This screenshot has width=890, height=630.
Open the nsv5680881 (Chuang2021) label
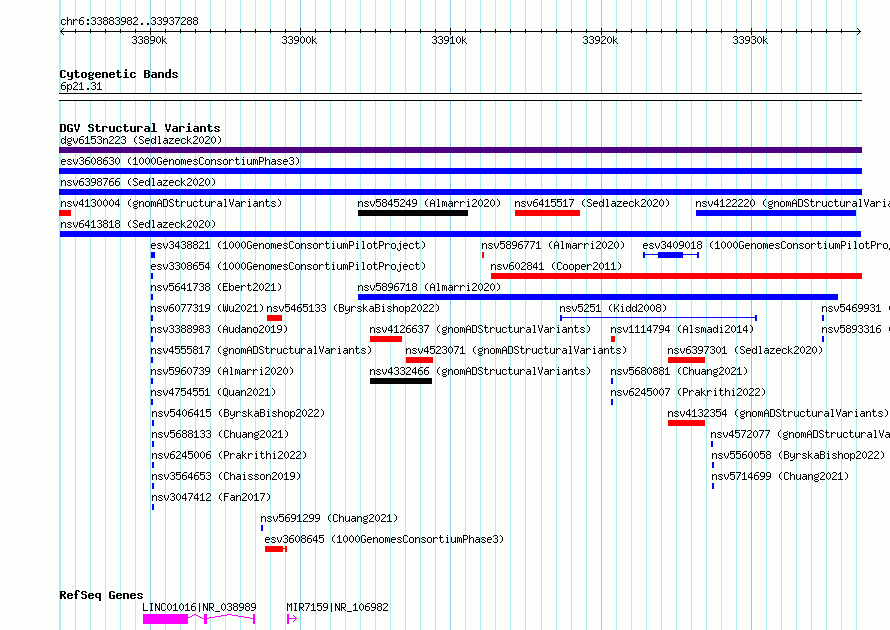(679, 371)
